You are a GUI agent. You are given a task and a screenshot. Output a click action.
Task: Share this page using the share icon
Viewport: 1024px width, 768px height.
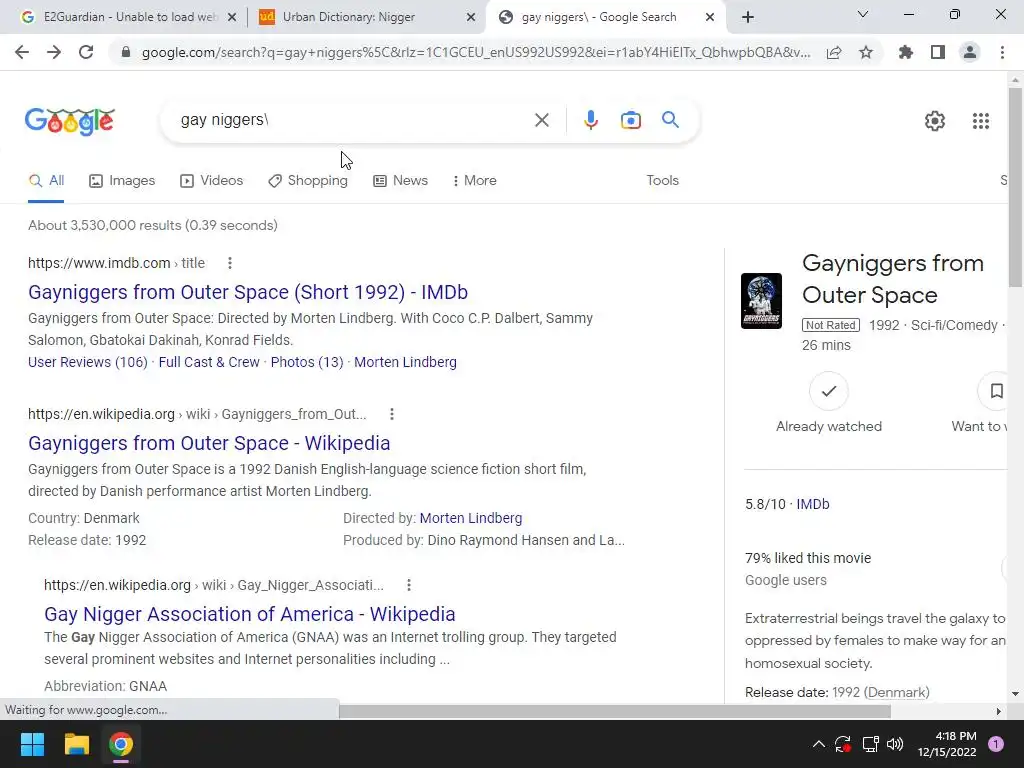click(x=834, y=52)
